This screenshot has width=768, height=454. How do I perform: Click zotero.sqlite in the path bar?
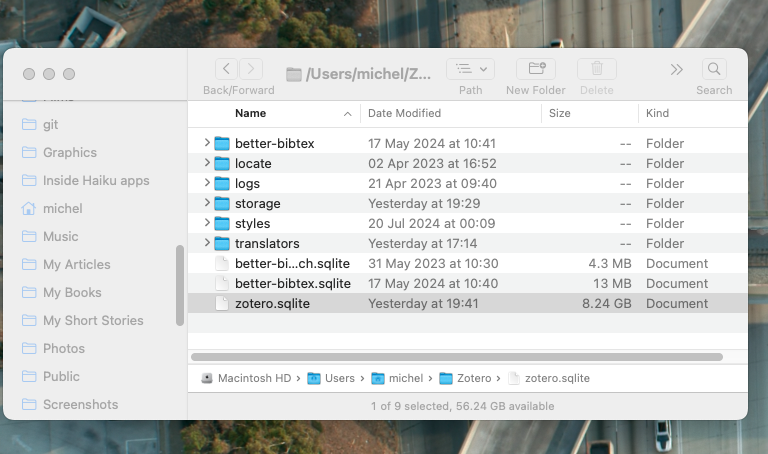point(557,378)
